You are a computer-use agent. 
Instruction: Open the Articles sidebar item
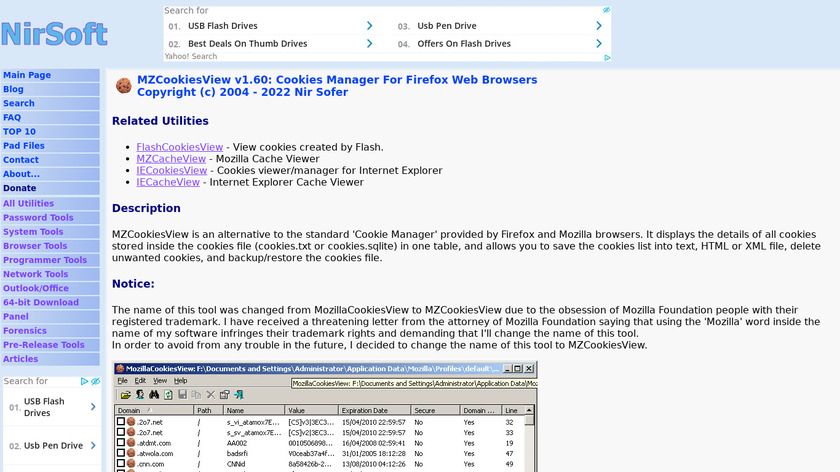50,359
